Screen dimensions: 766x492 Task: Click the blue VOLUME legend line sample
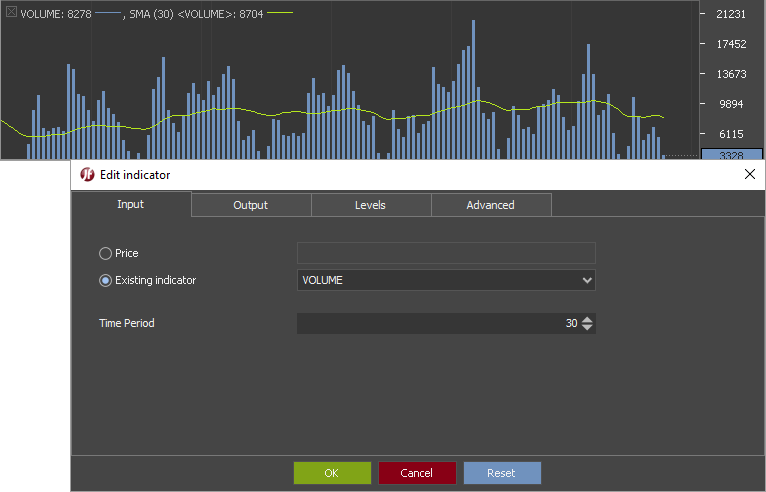tap(107, 13)
